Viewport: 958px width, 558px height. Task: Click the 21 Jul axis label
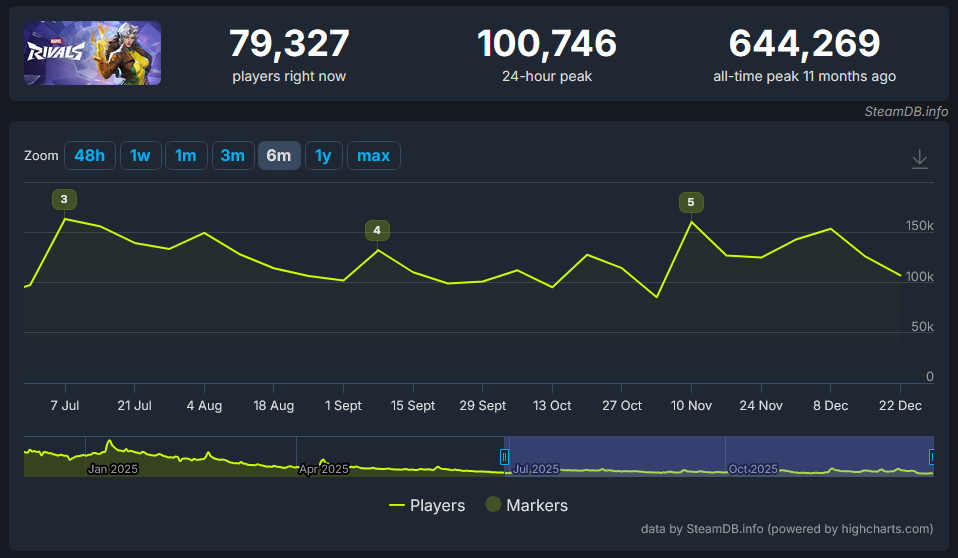pyautogui.click(x=134, y=406)
